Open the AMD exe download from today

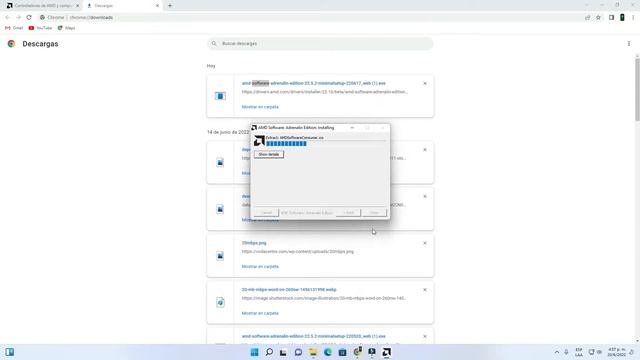click(x=313, y=83)
